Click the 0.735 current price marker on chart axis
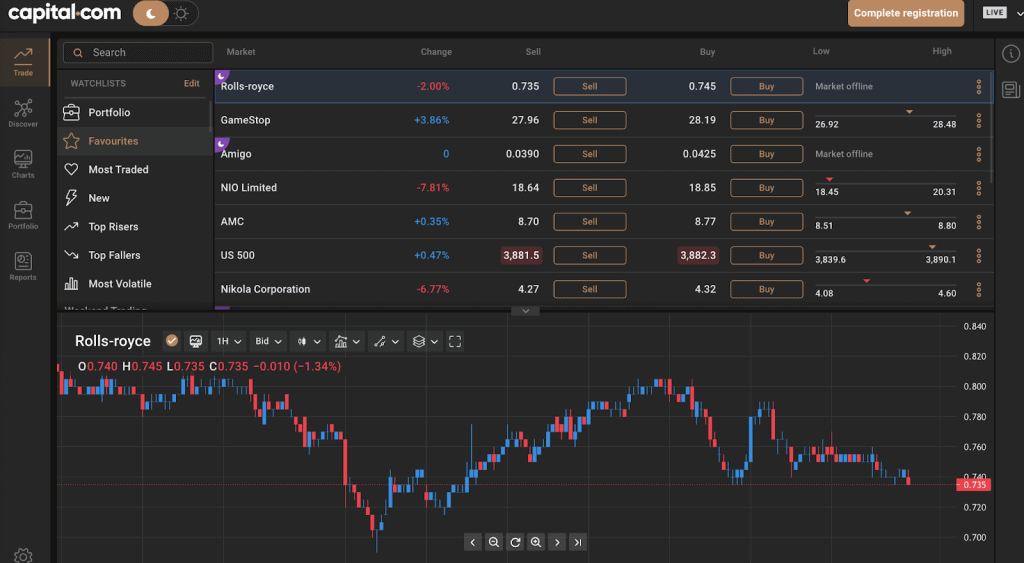The image size is (1024, 563). (974, 485)
